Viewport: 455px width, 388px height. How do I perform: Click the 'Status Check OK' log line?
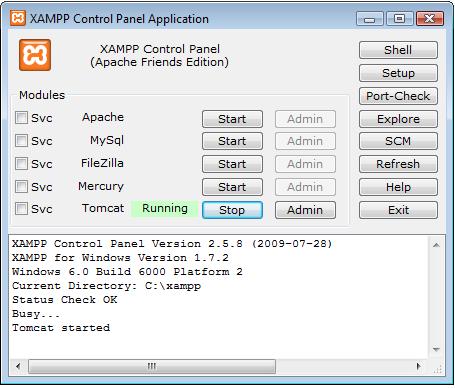click(65, 300)
